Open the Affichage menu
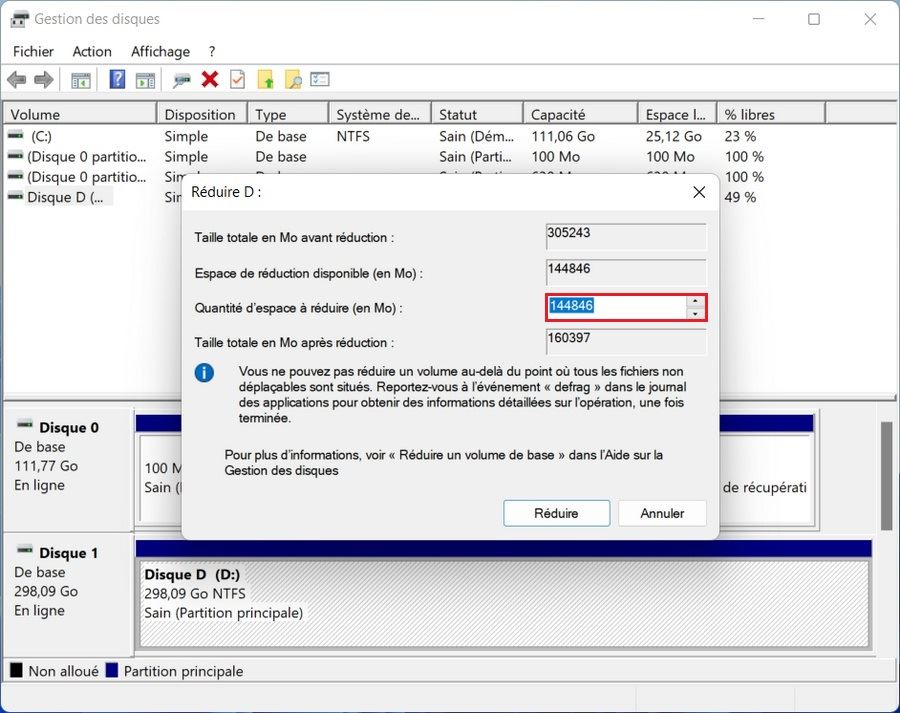 (160, 51)
